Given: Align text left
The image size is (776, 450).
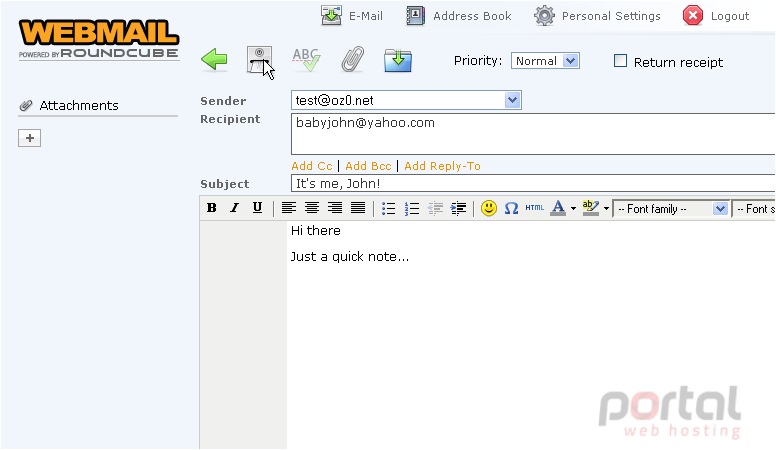Looking at the screenshot, I should tap(289, 208).
